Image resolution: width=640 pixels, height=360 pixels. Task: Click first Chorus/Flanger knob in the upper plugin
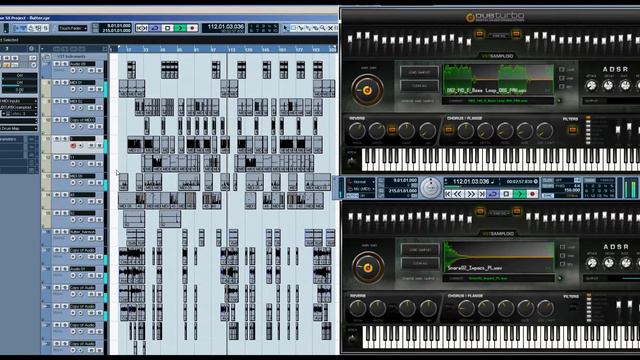pos(465,131)
